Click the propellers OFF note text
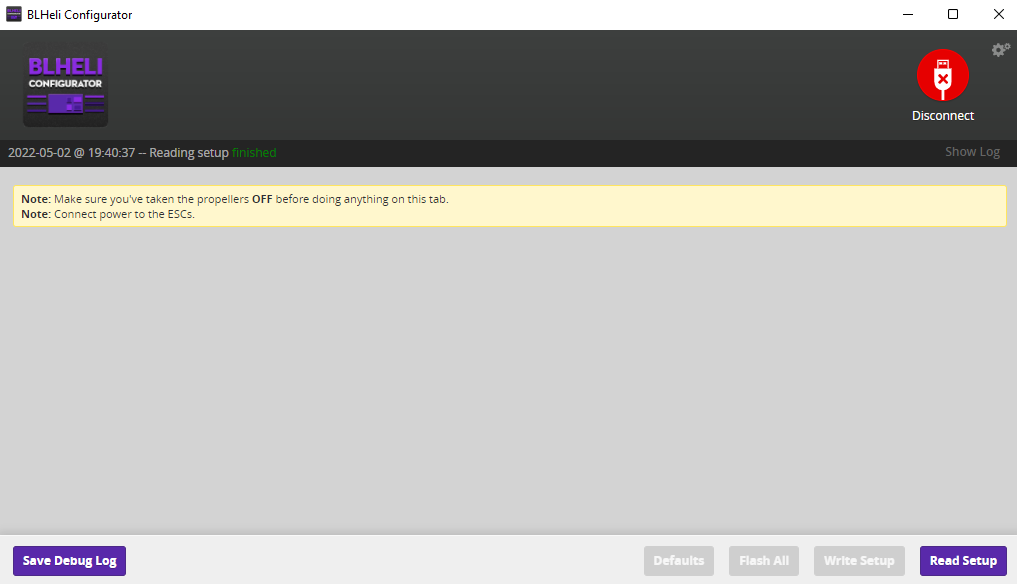The width and height of the screenshot is (1017, 586). [x=235, y=199]
